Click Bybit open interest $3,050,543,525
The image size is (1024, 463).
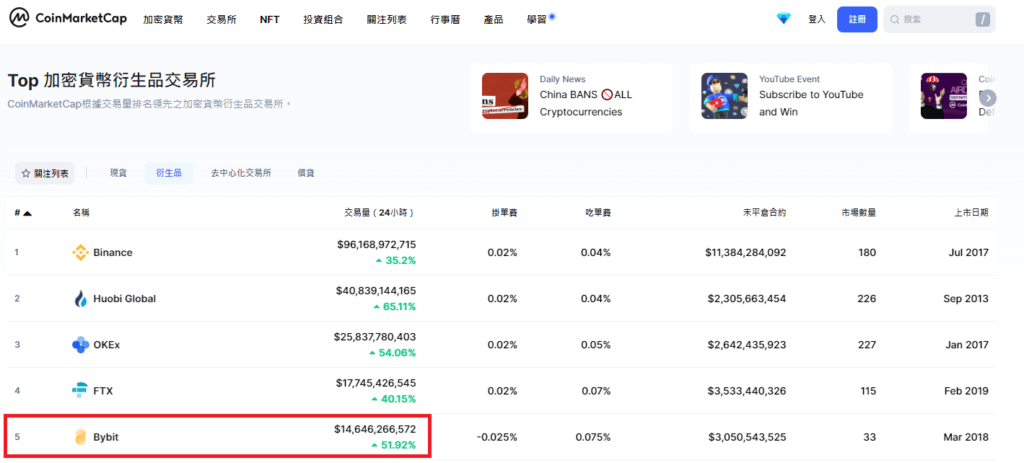pos(747,437)
